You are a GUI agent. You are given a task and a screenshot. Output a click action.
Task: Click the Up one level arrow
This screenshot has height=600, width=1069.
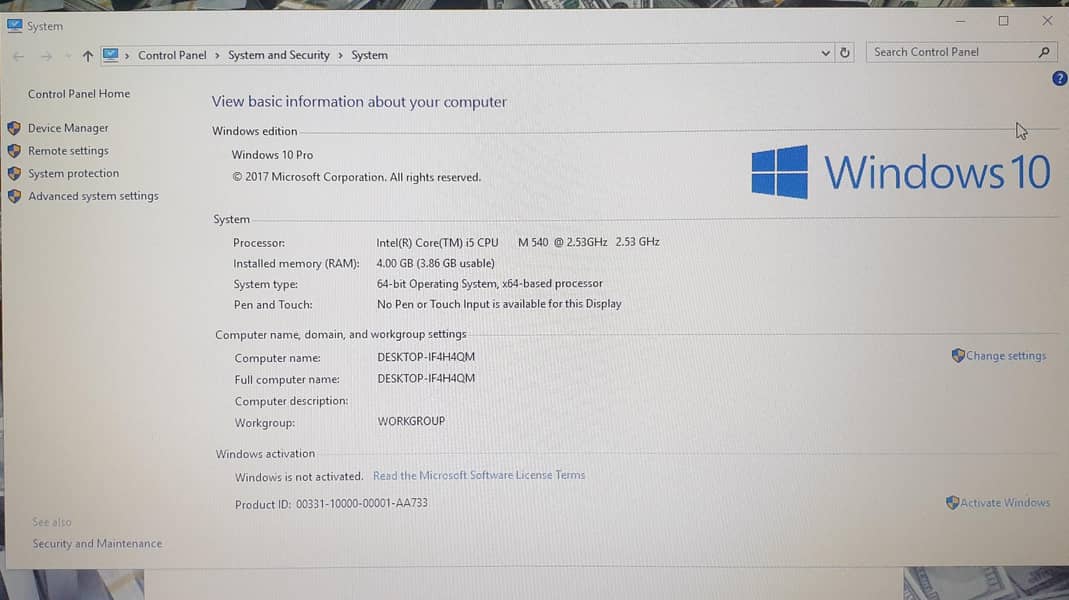[x=87, y=56]
